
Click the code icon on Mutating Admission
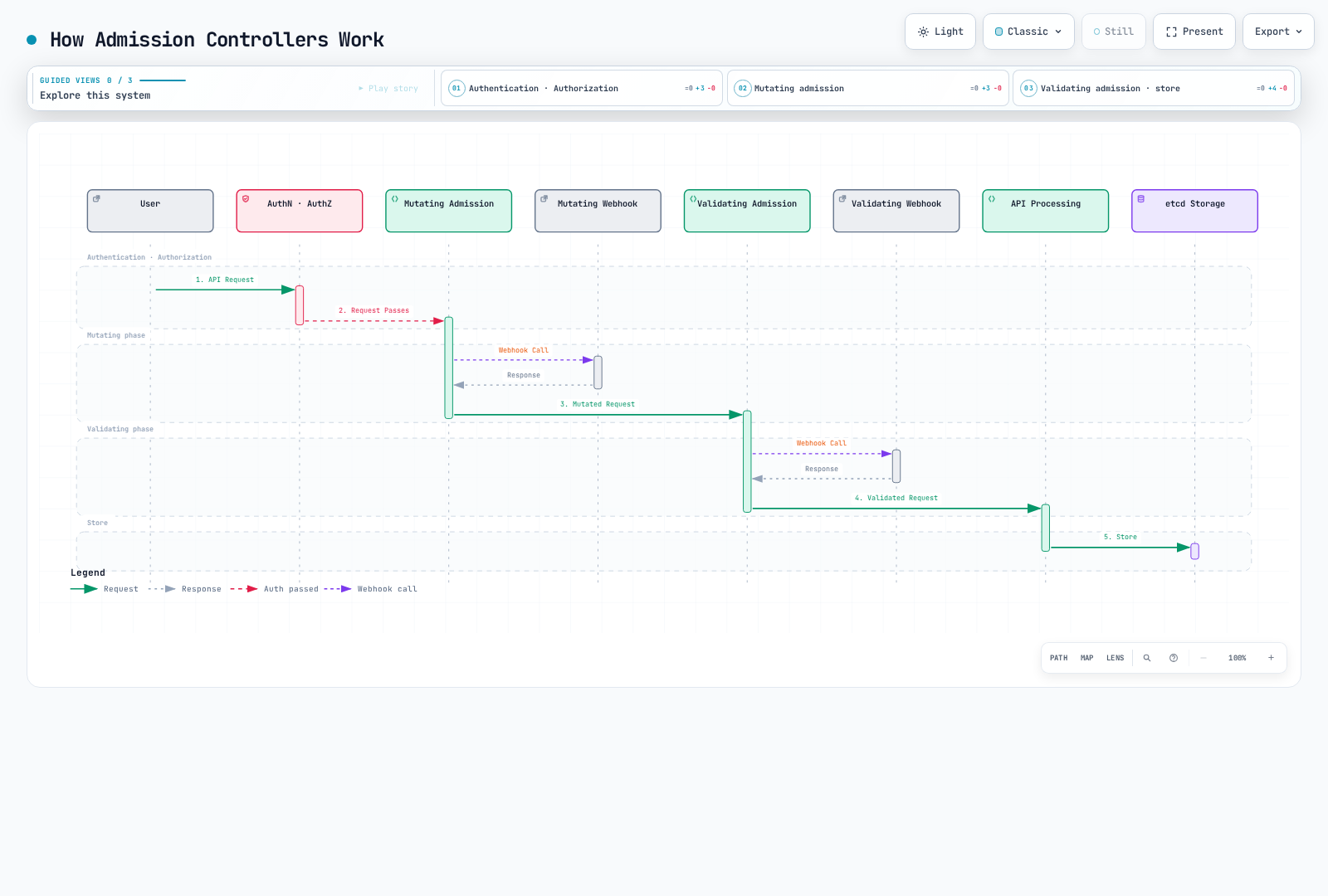click(x=395, y=199)
